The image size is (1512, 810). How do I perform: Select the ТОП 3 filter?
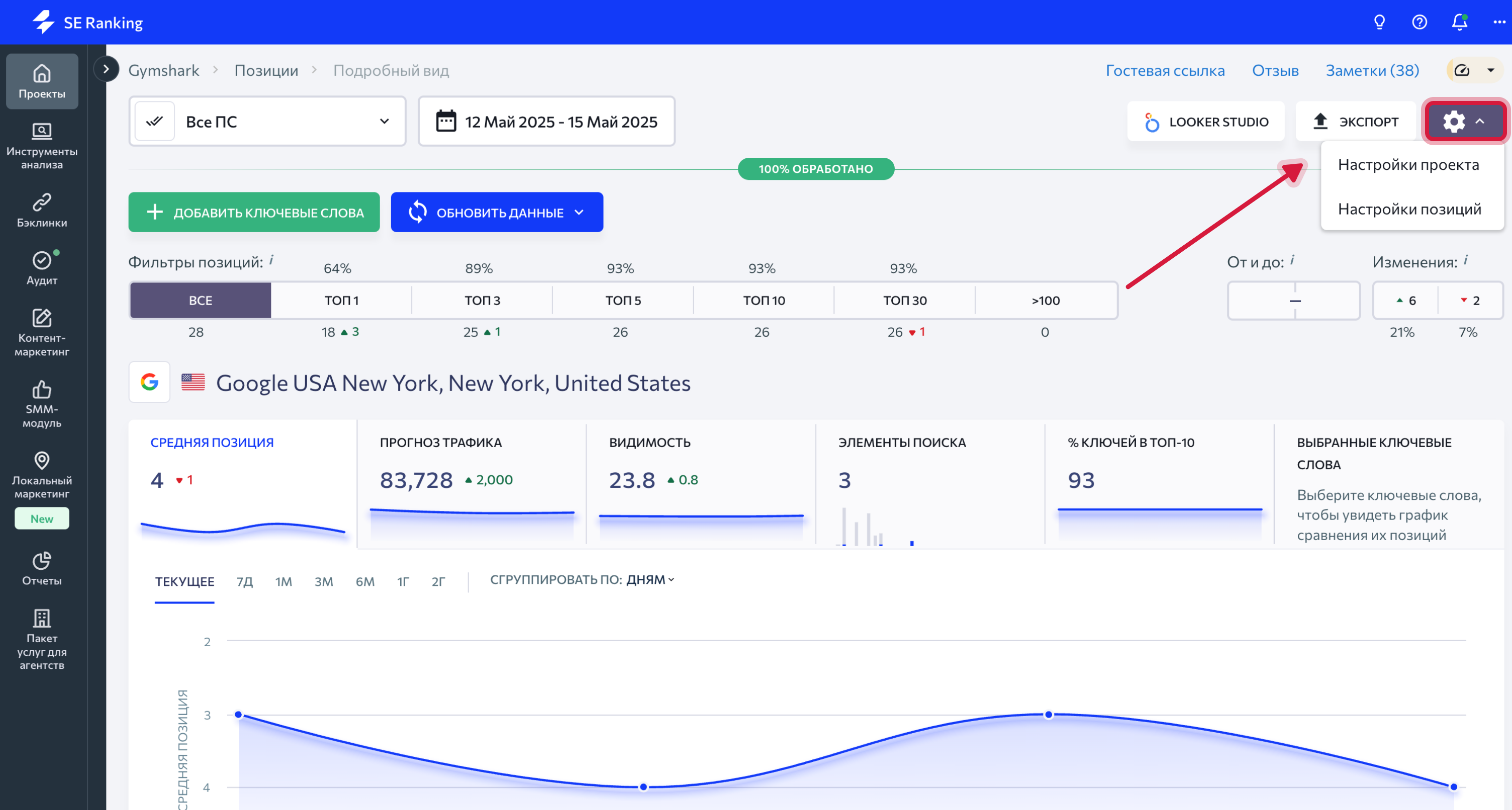pyautogui.click(x=483, y=300)
